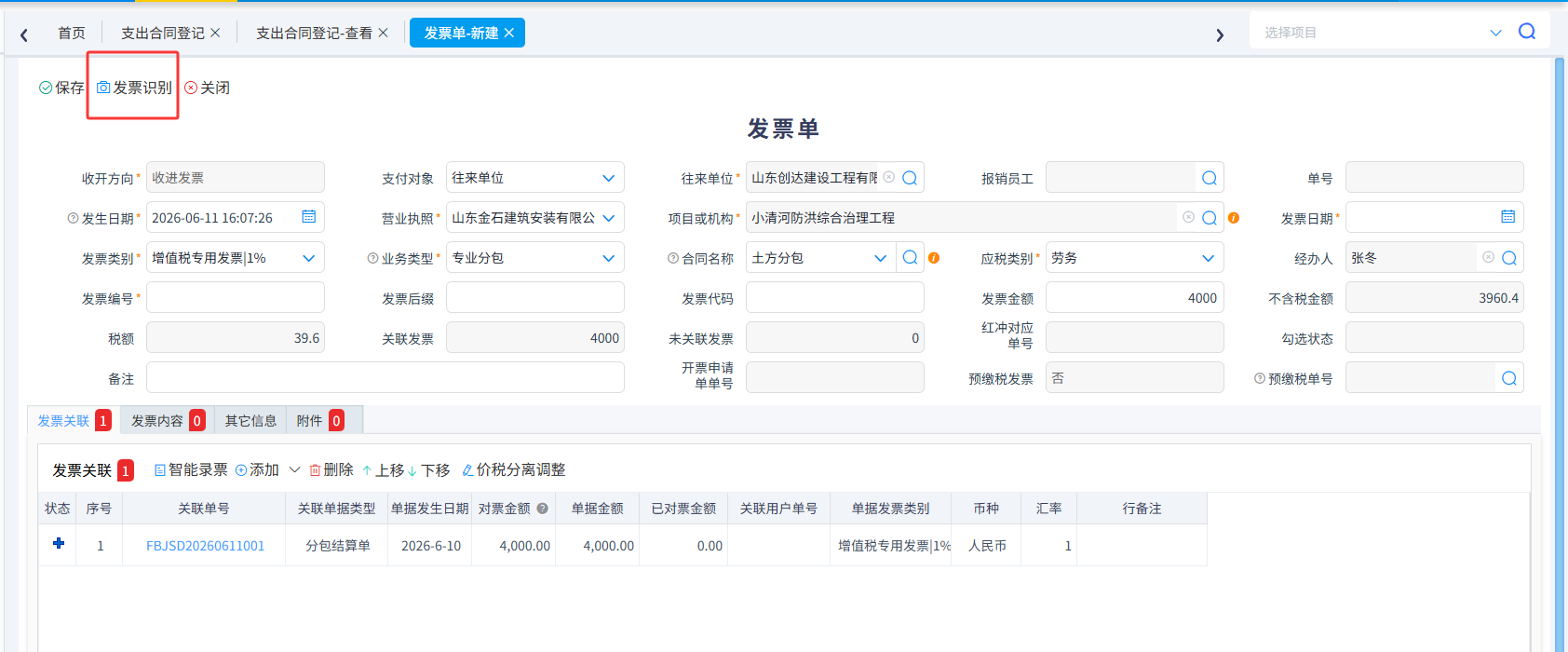1568x652 pixels.
Task: Click the 删除 button in the grid toolbar
Action: [331, 470]
